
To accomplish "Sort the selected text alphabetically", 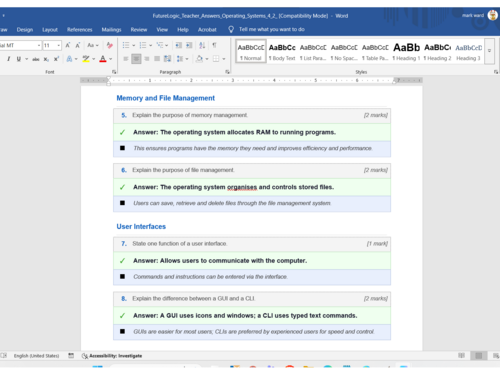I will (x=202, y=45).
